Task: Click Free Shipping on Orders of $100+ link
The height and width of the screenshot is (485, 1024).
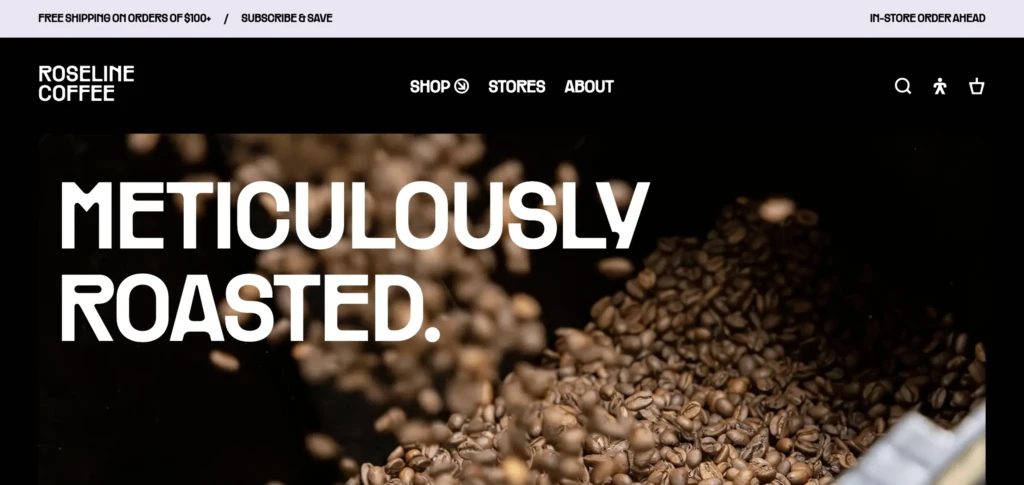Action: [125, 18]
